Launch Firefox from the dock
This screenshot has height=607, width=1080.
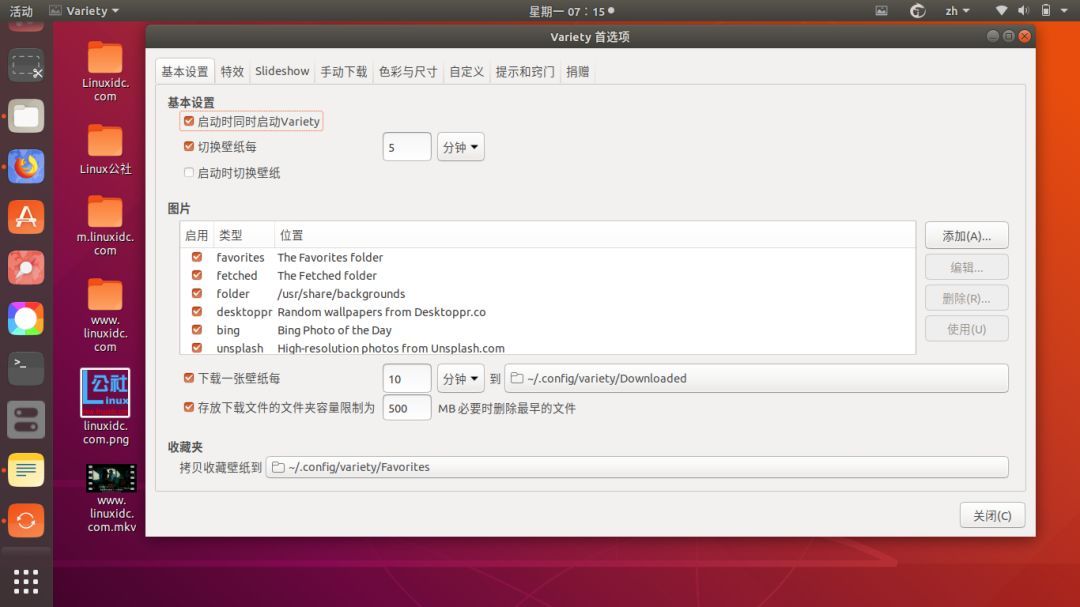26,167
